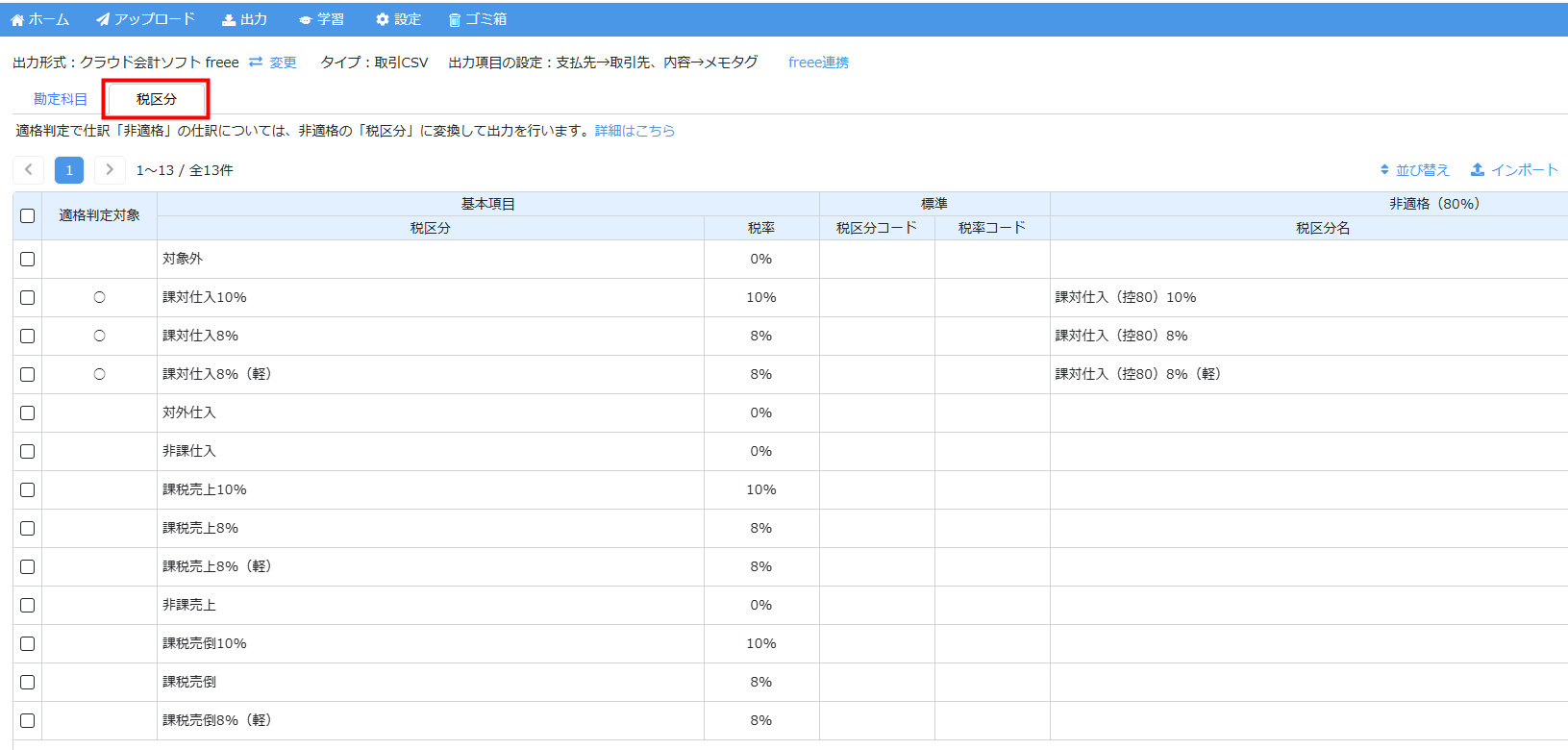Open Settings (設定) gear item
The width and height of the screenshot is (1568, 750).
pyautogui.click(x=382, y=20)
